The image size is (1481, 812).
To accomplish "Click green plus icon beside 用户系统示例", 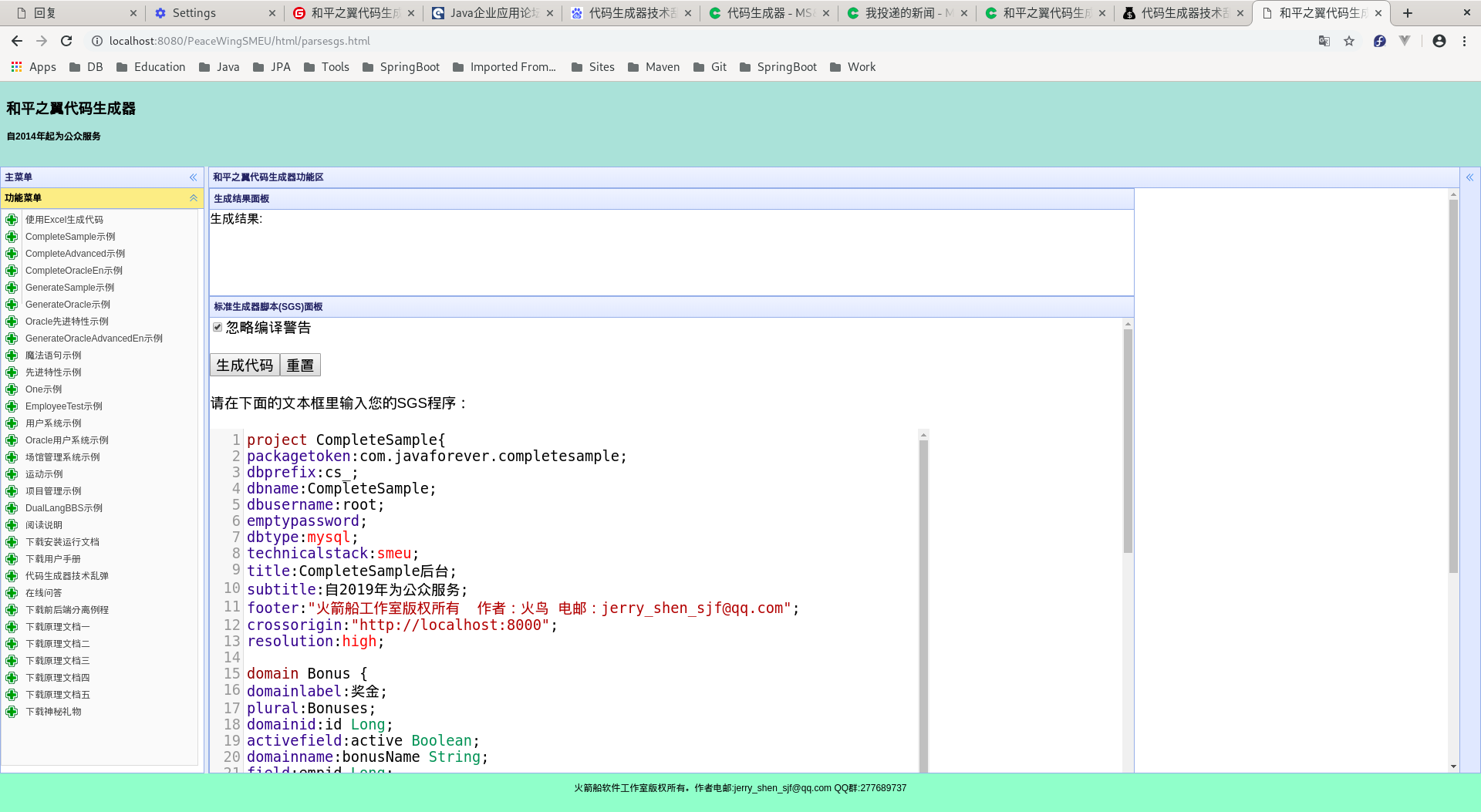I will (12, 423).
